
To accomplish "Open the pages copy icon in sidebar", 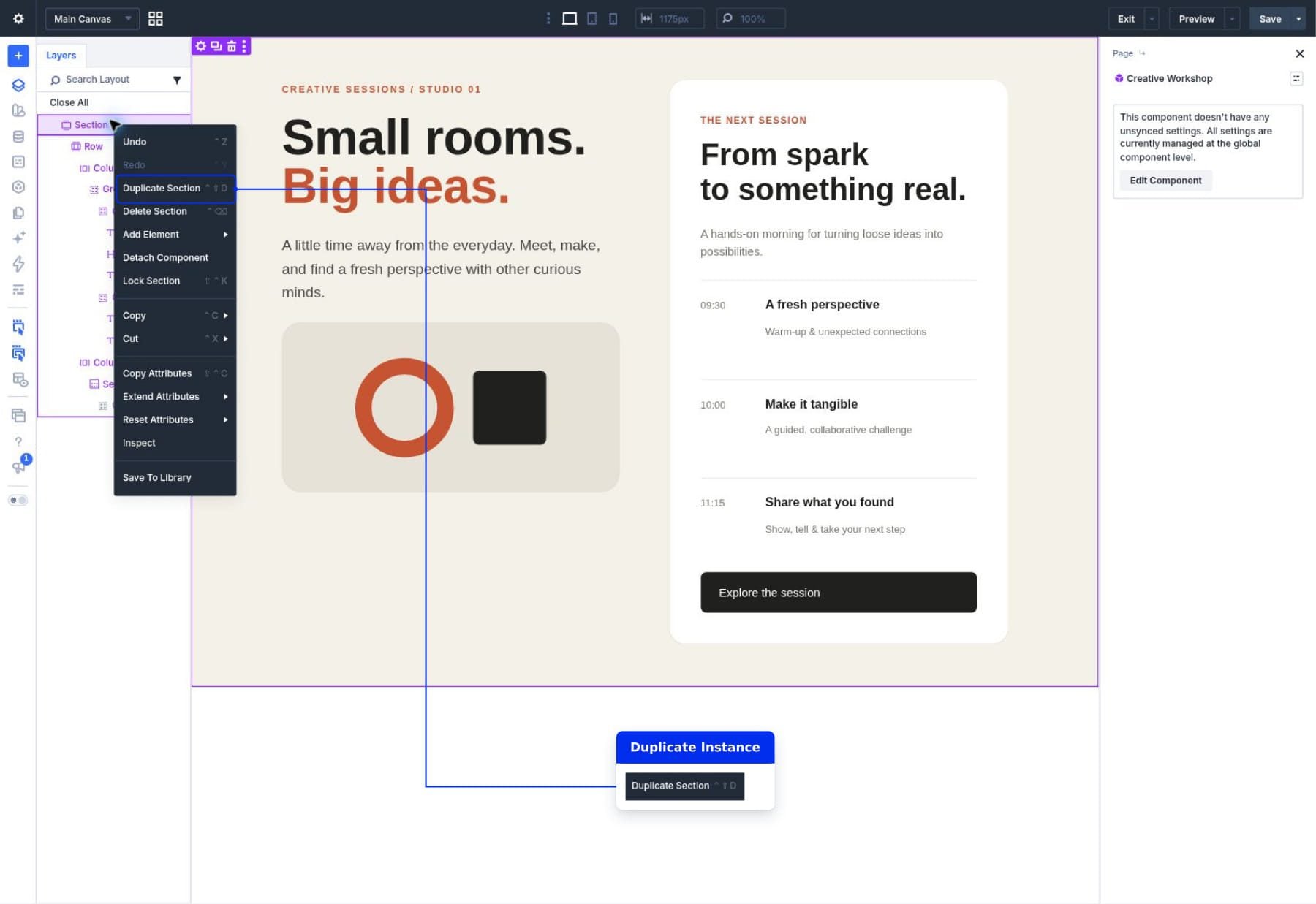I will click(x=18, y=213).
